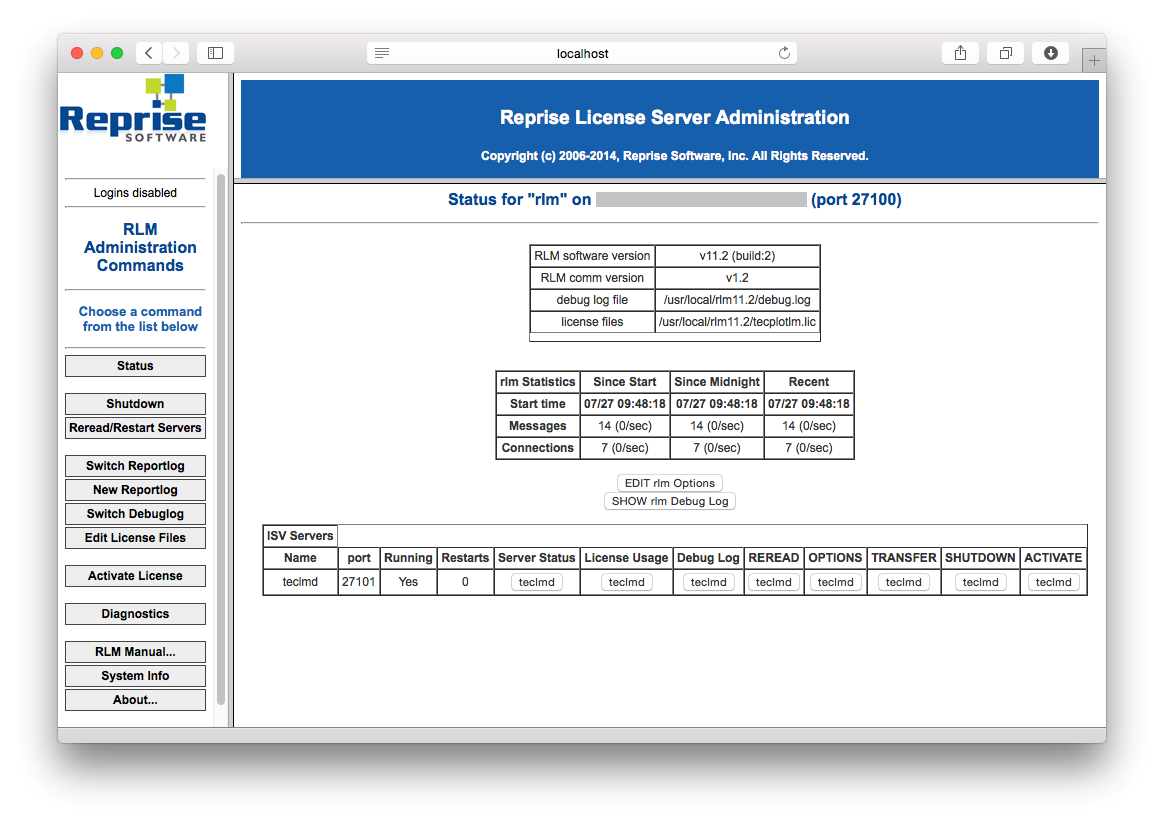Click teclmd SHUTDOWN button
This screenshot has width=1164, height=825.
[980, 582]
